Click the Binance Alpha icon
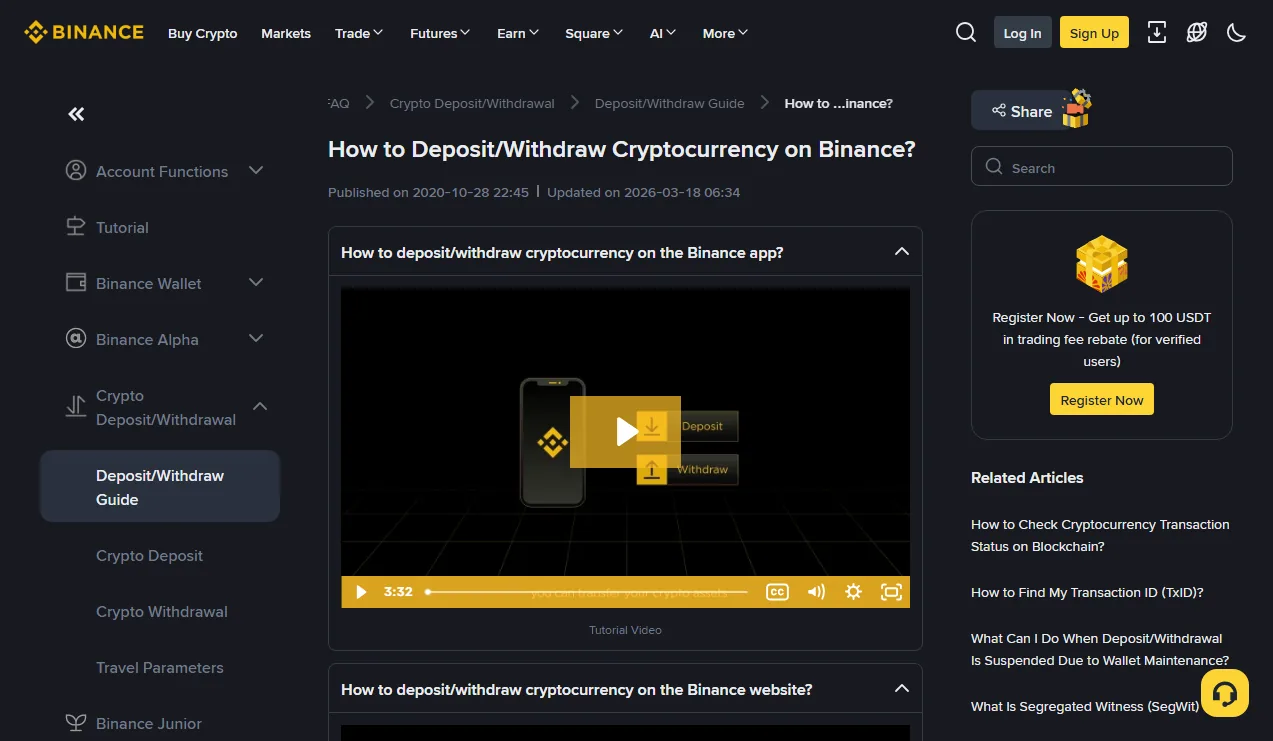1273x741 pixels. coord(76,339)
